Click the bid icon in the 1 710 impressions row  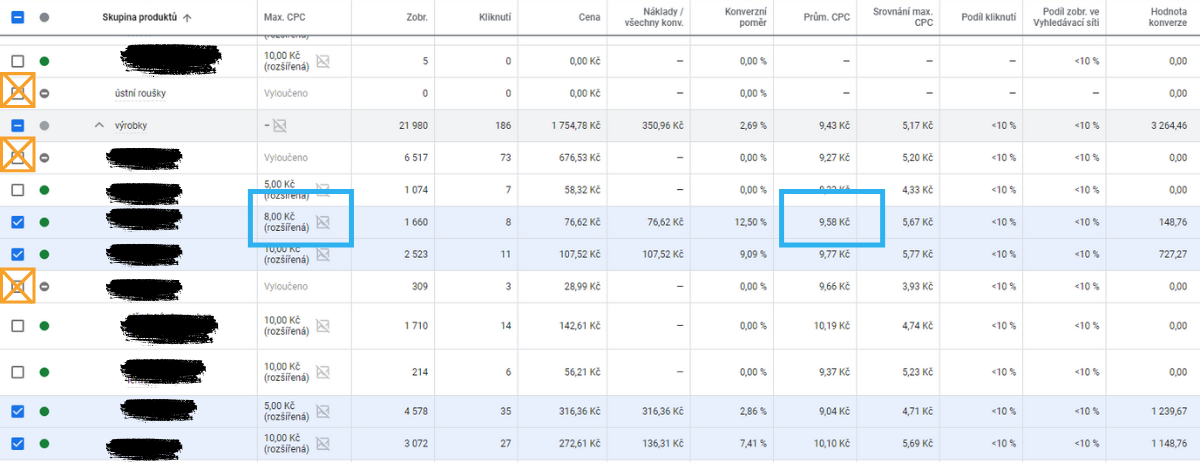click(x=323, y=325)
